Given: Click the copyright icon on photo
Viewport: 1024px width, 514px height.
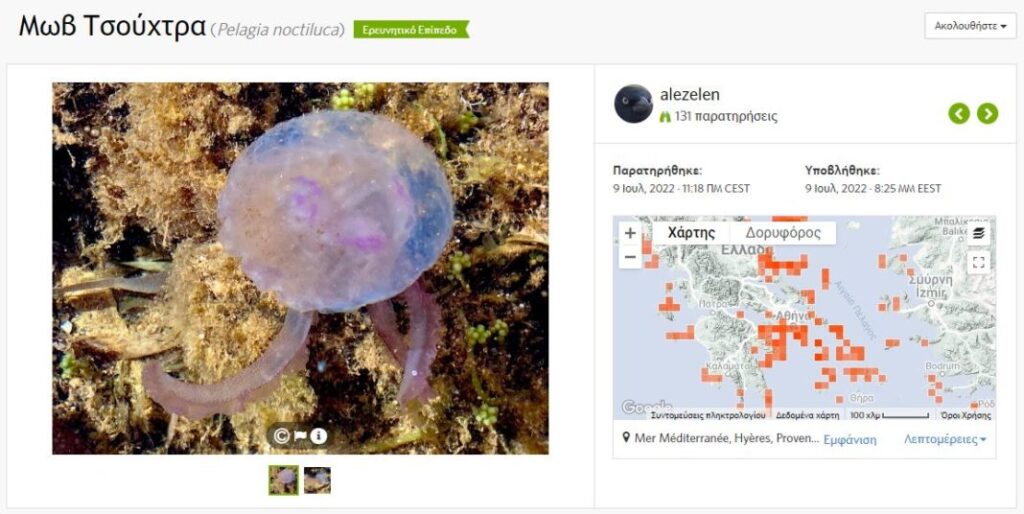Looking at the screenshot, I should point(281,436).
